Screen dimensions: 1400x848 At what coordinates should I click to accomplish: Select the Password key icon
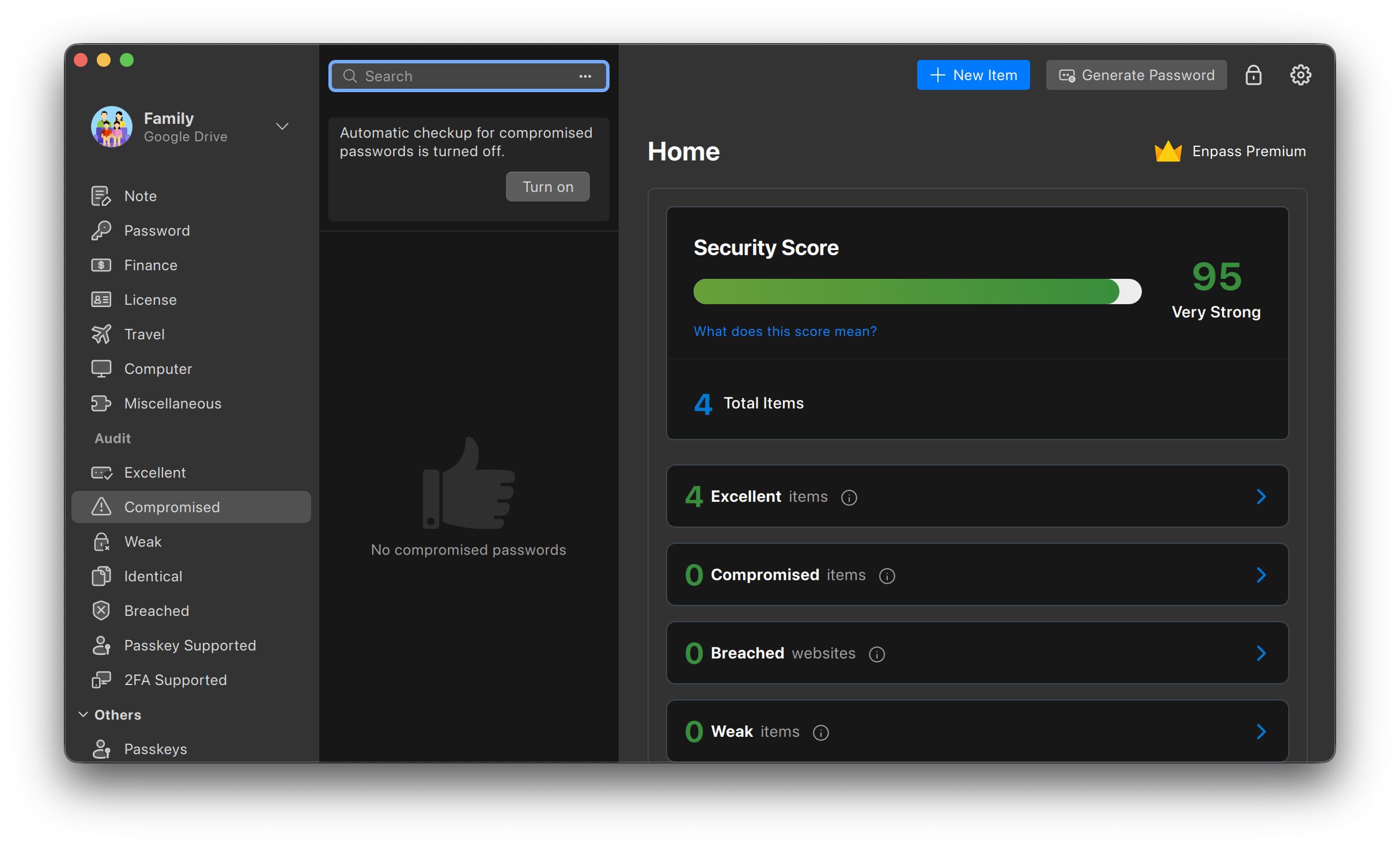pos(101,230)
